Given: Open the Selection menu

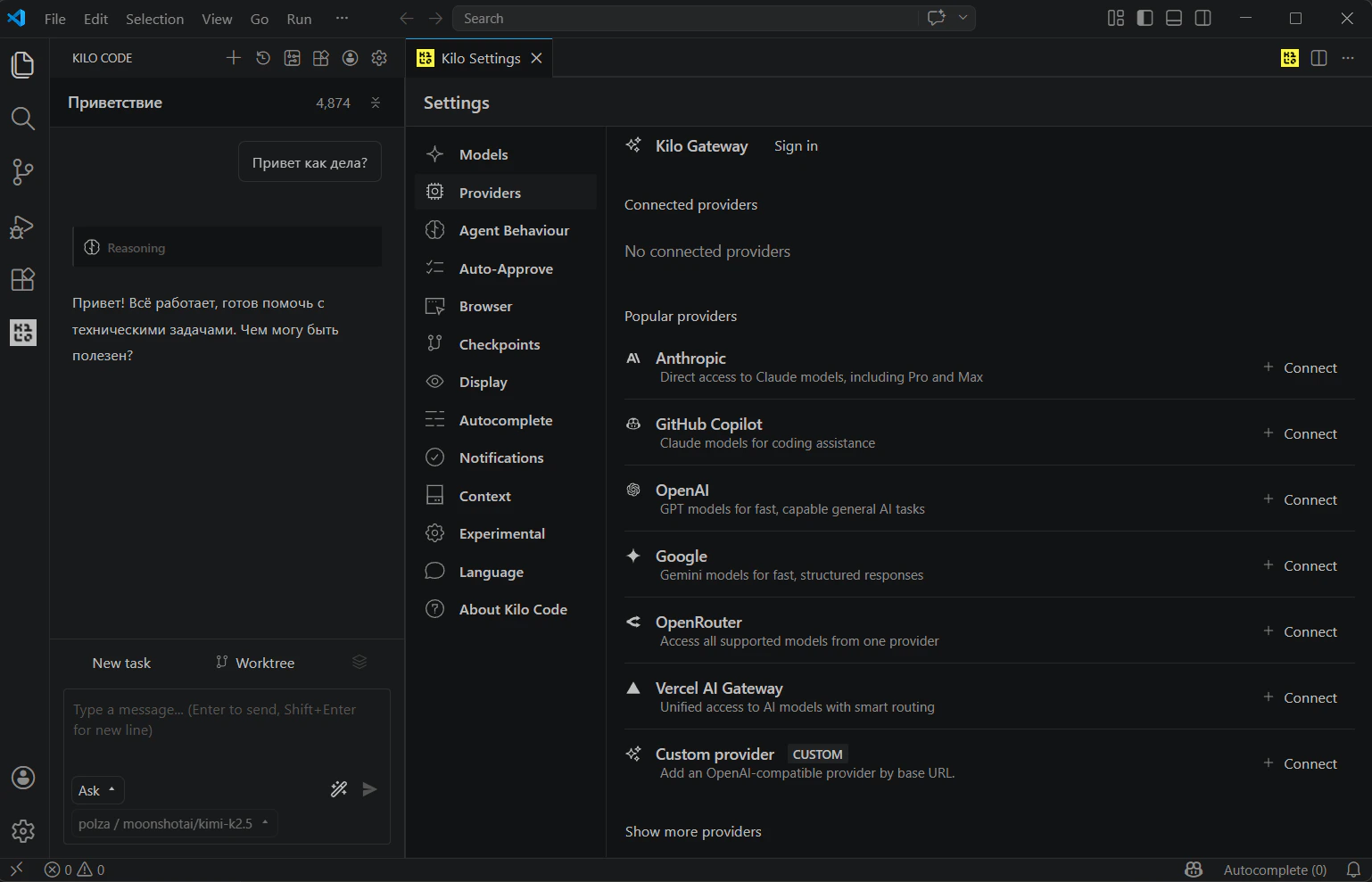Looking at the screenshot, I should pyautogui.click(x=154, y=19).
